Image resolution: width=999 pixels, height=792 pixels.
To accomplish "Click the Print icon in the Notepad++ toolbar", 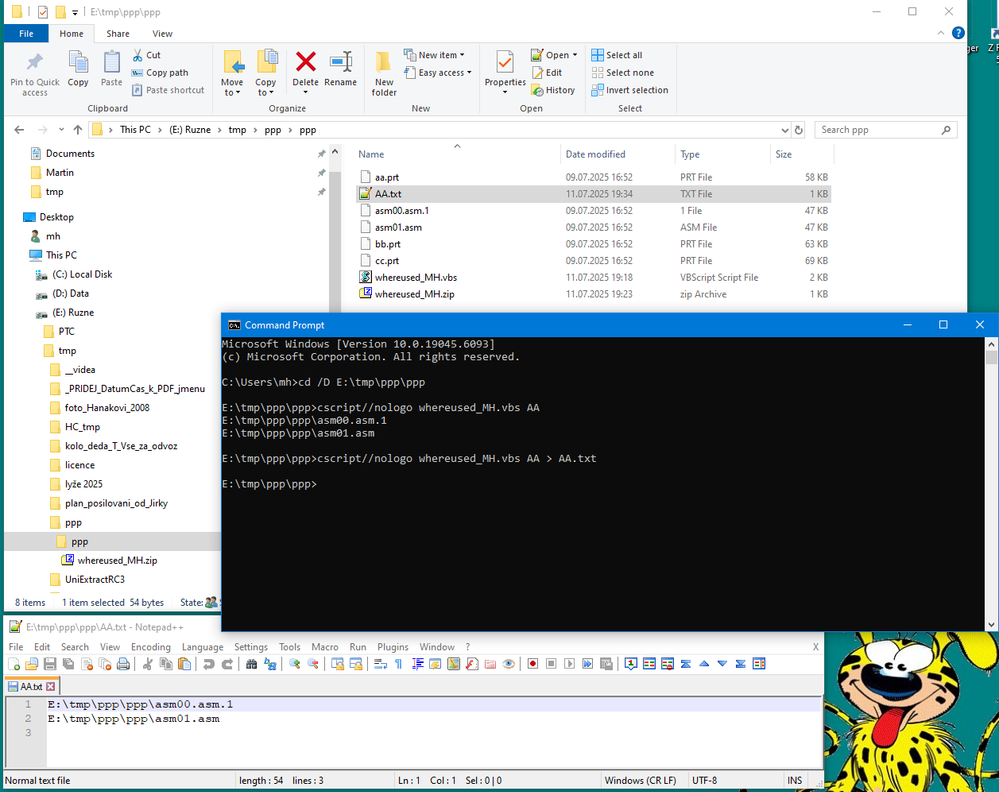I will (x=123, y=664).
